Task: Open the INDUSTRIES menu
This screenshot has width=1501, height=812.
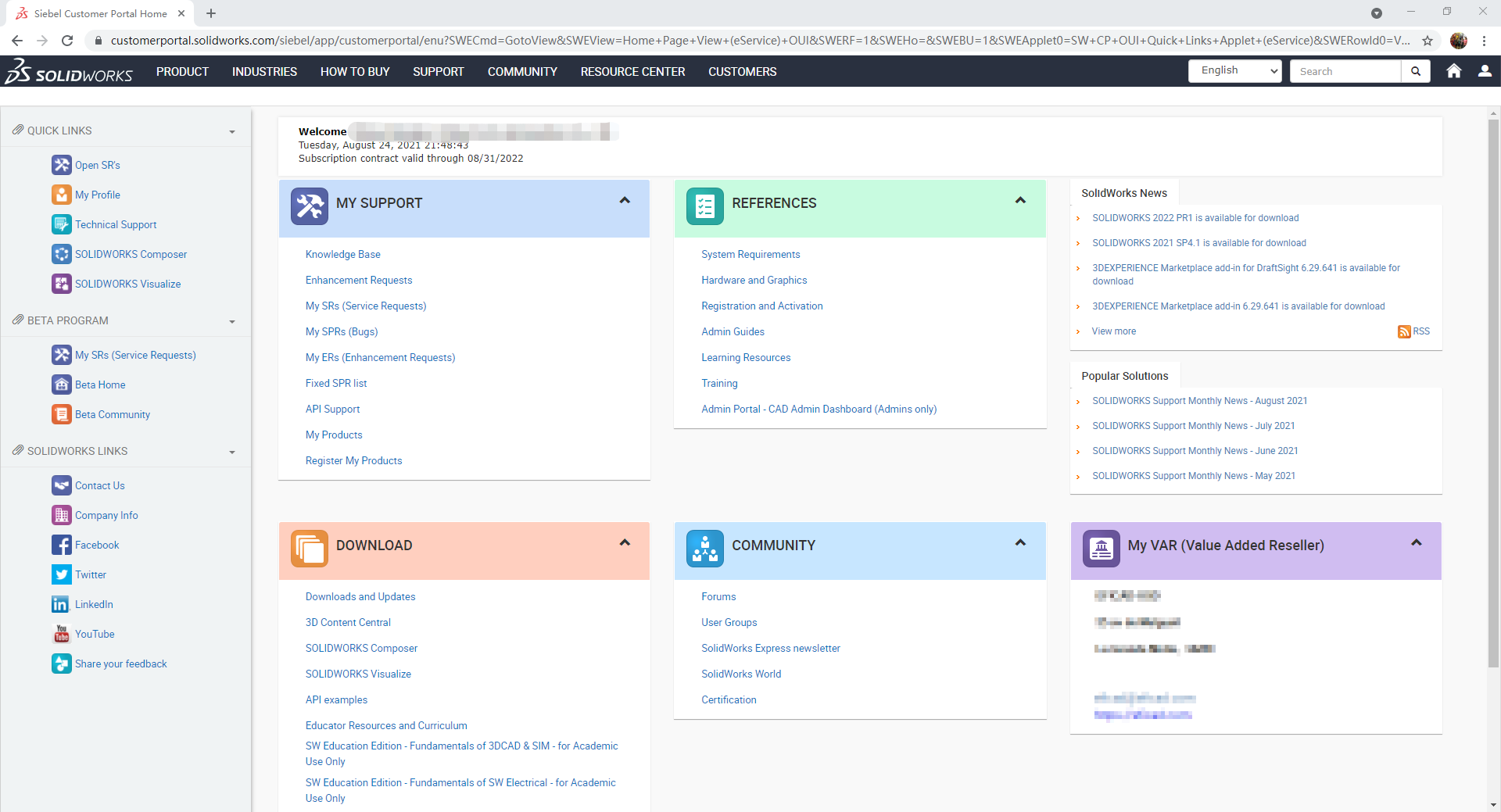Action: click(x=264, y=71)
